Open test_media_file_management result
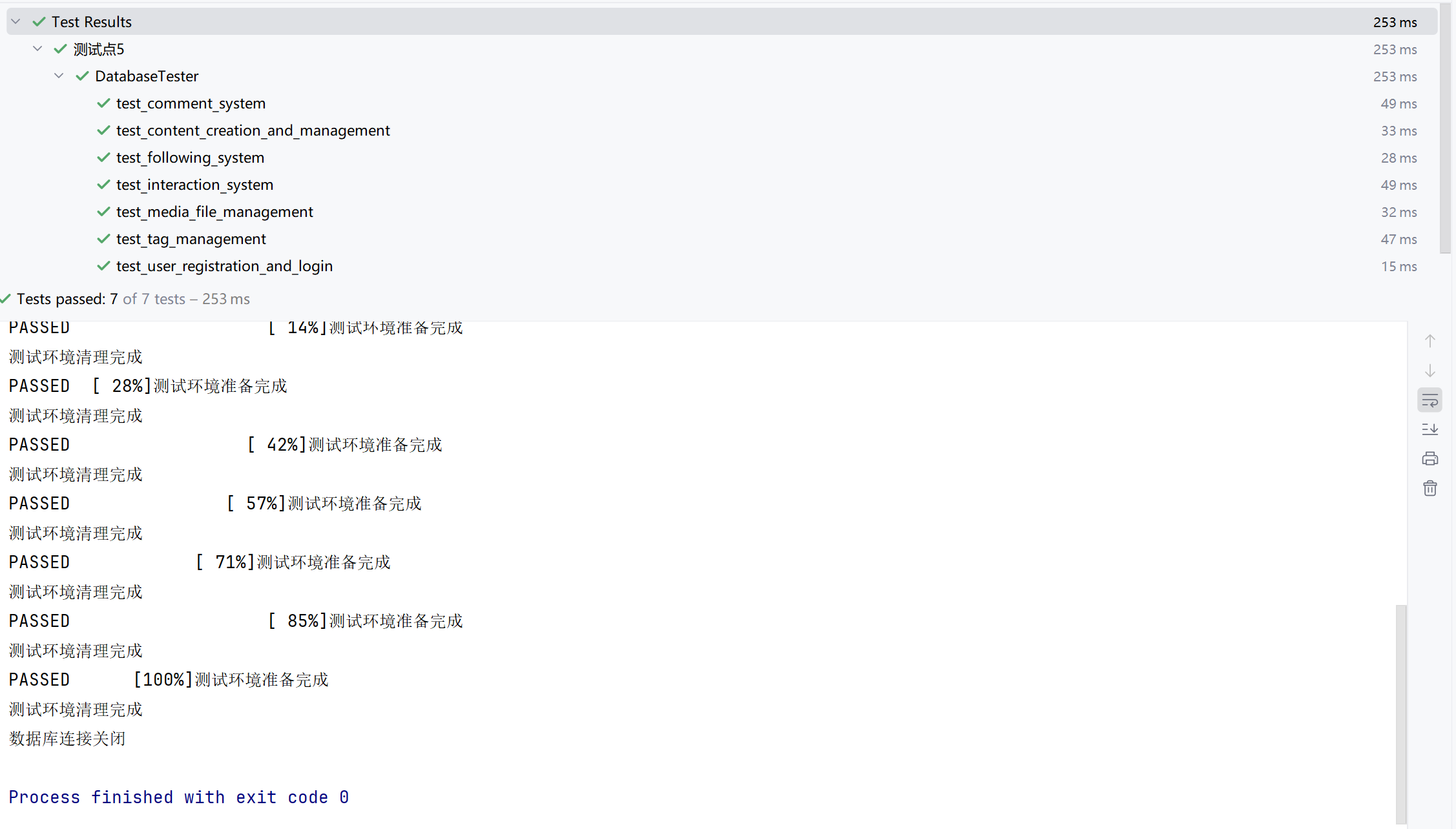This screenshot has height=829, width=1456. click(x=214, y=212)
